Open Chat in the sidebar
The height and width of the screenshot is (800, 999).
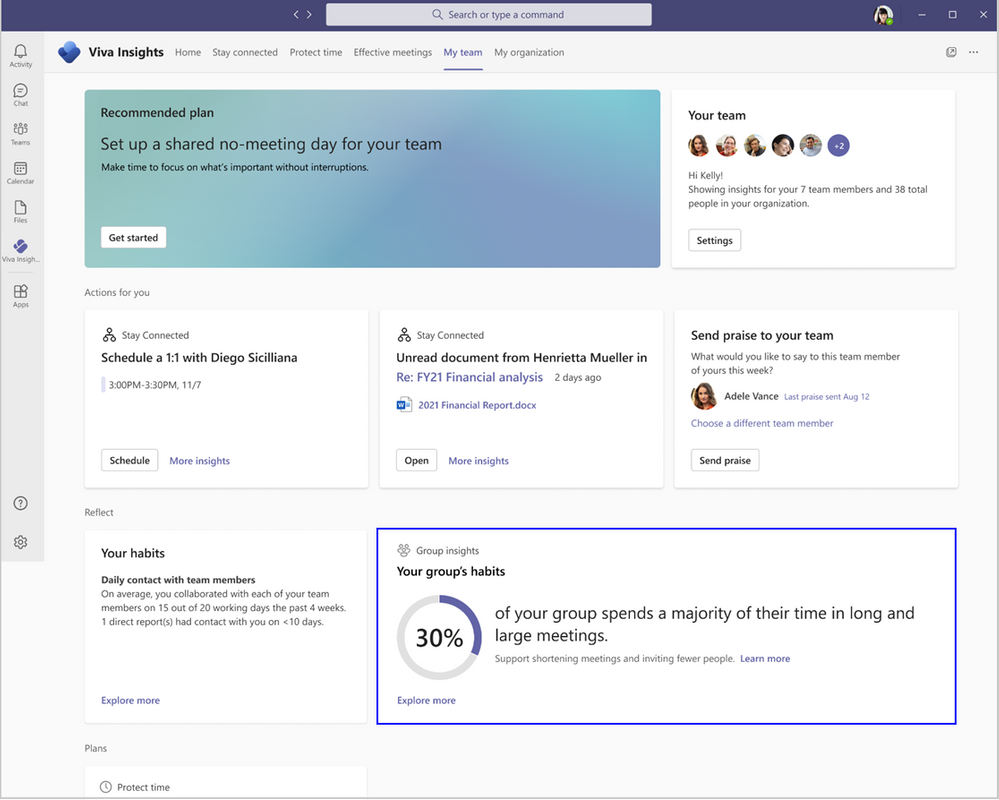coord(20,95)
